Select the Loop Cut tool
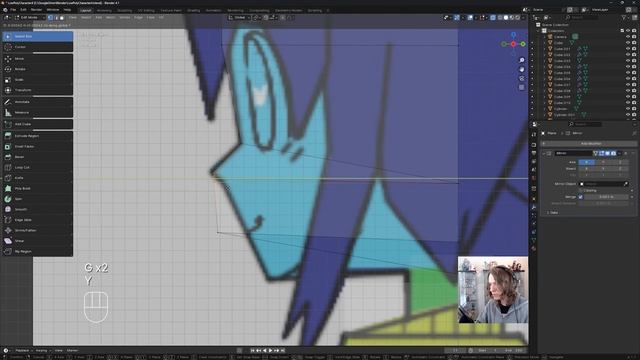Viewport: 640px width, 360px height. [38, 167]
